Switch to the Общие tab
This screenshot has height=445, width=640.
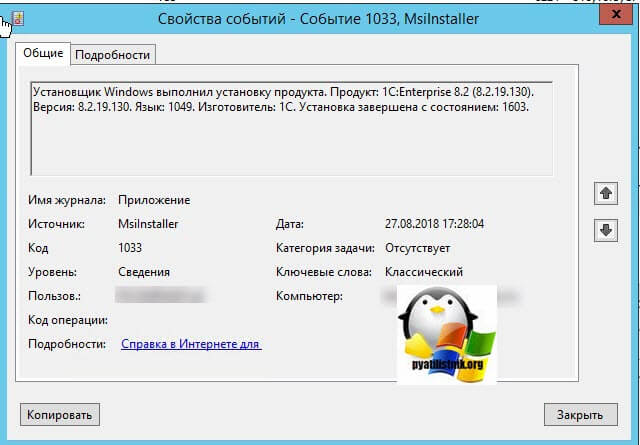pos(43,53)
